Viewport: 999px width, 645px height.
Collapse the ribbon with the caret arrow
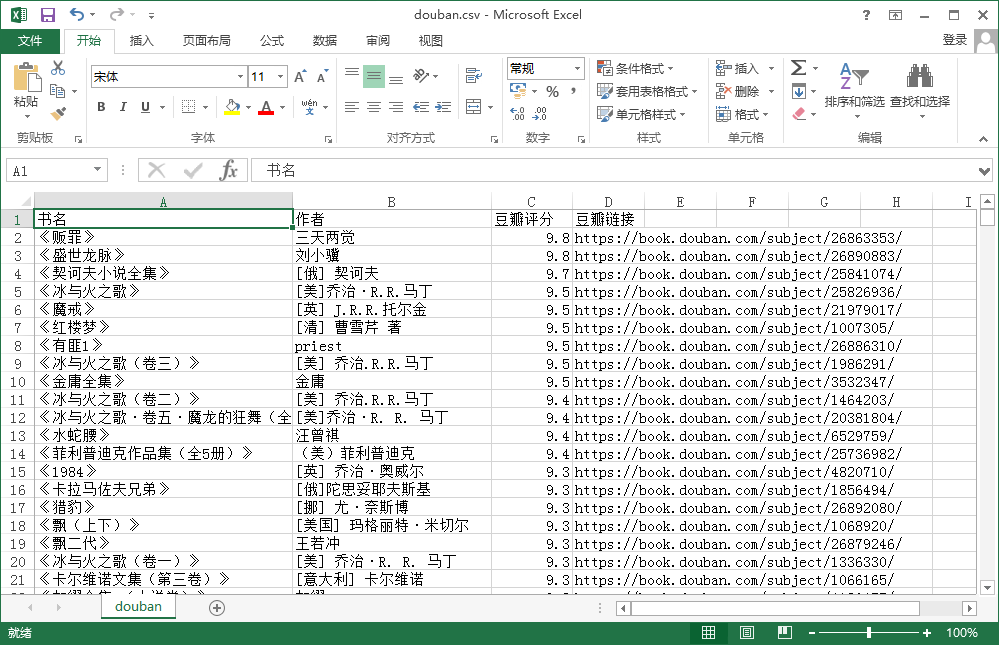pyautogui.click(x=984, y=139)
